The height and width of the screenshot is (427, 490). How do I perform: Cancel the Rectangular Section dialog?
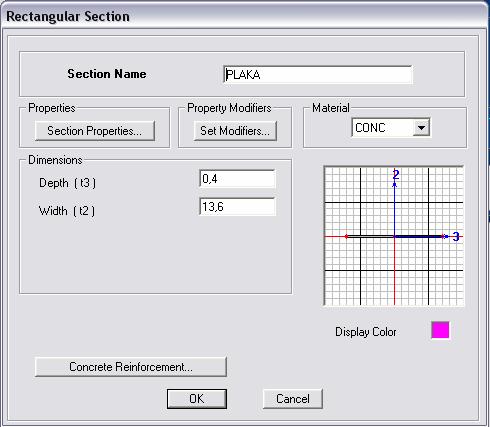(293, 399)
